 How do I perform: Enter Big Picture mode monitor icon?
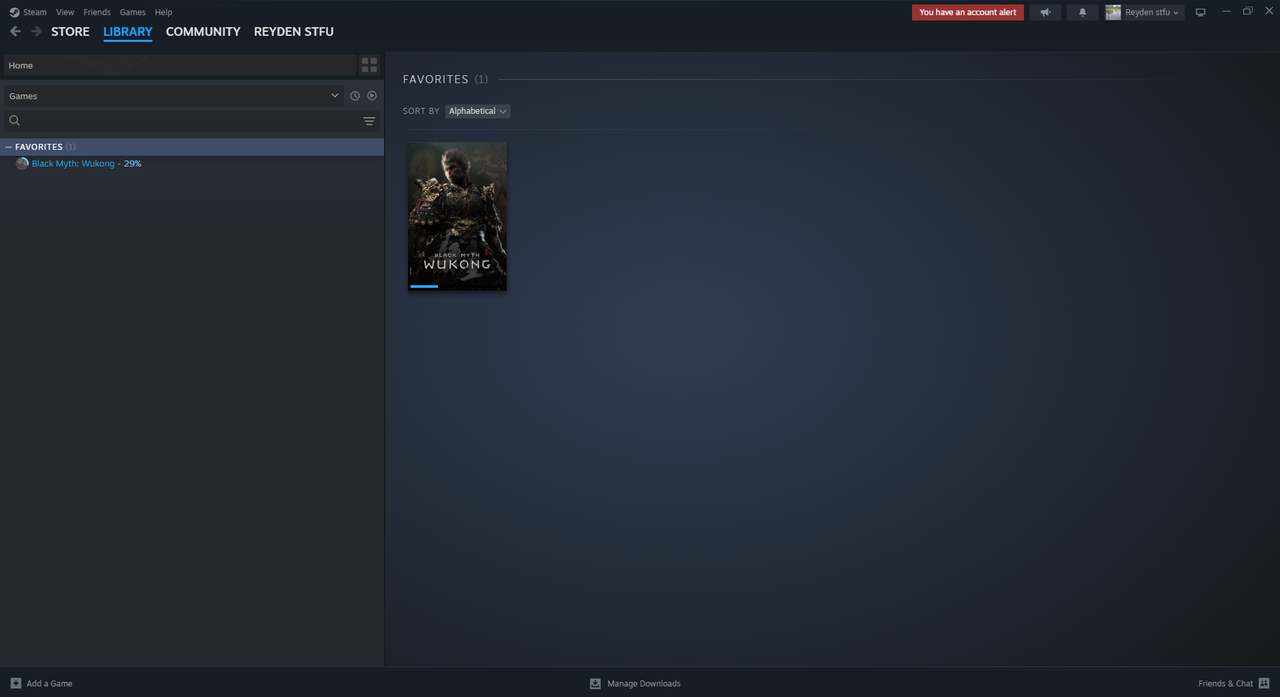(1201, 12)
